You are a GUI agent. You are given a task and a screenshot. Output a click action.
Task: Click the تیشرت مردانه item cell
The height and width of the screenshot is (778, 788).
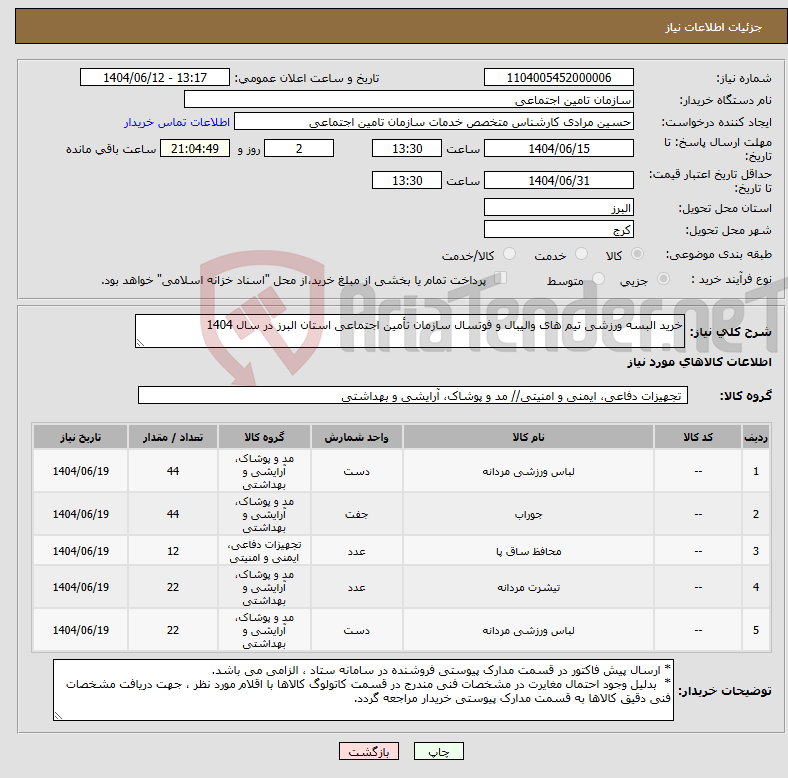(528, 587)
